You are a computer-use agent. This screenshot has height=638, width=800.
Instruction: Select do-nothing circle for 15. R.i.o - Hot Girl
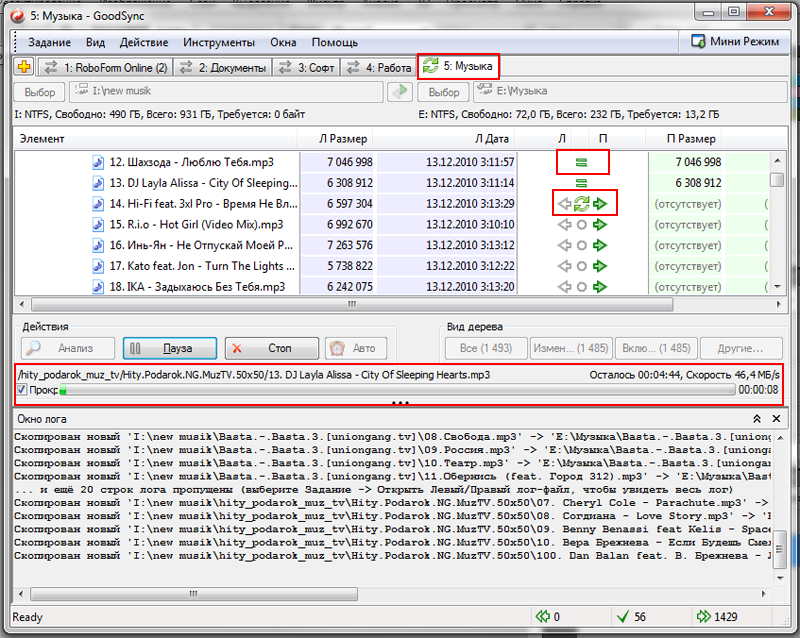pos(582,225)
